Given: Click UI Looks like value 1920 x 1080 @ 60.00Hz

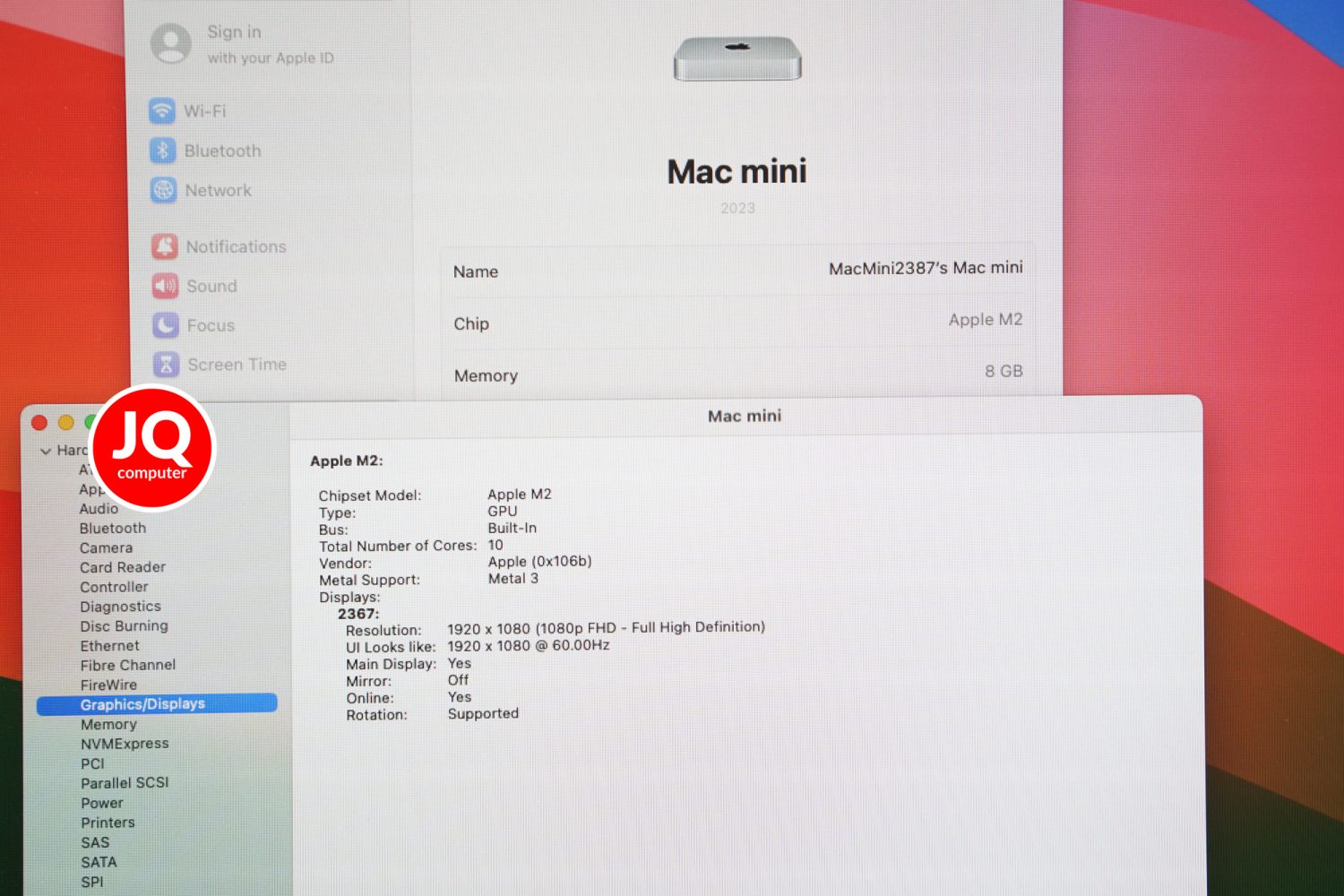Looking at the screenshot, I should (x=529, y=646).
